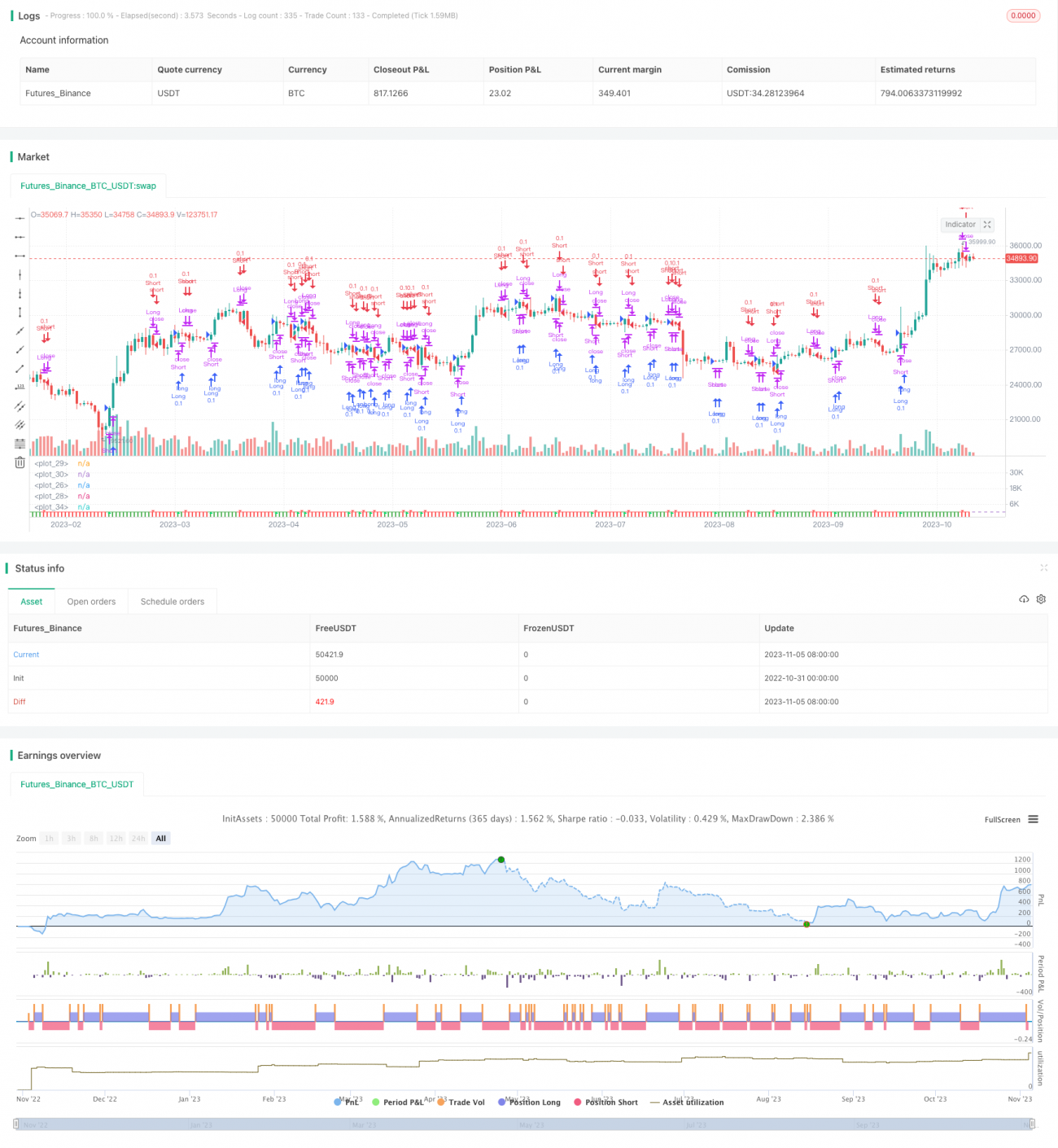Click the 0.0000 badge in Logs header
Viewport: 1058px width, 1148px height.
point(1023,15)
